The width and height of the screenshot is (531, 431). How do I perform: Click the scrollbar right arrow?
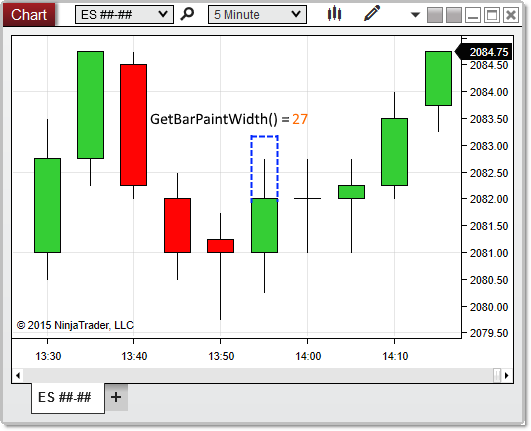(x=507, y=375)
